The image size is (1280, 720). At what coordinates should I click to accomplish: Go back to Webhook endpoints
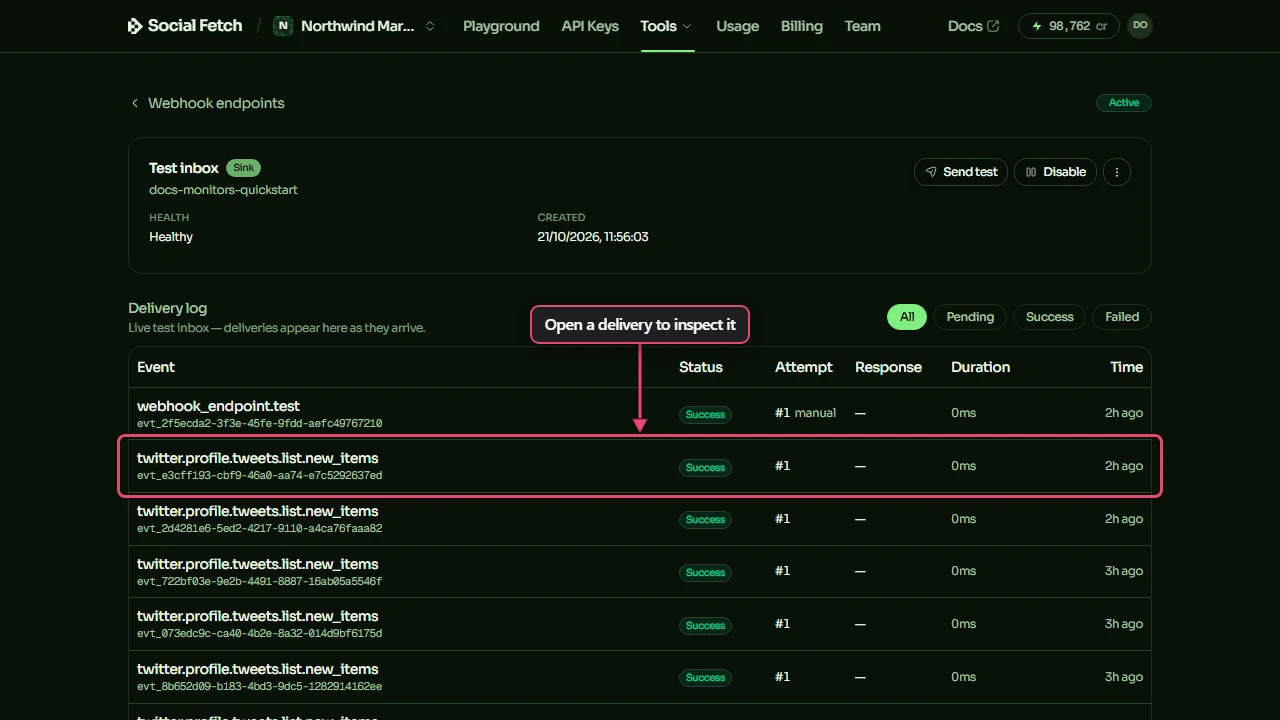[207, 103]
